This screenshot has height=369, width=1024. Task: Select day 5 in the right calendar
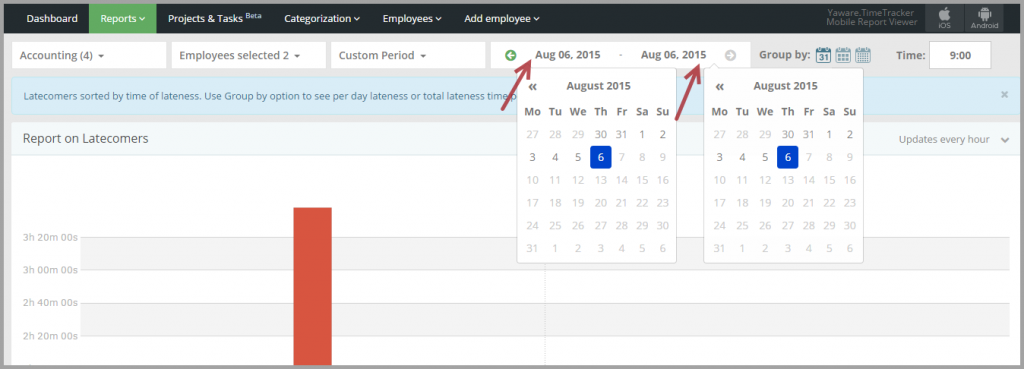coord(765,157)
